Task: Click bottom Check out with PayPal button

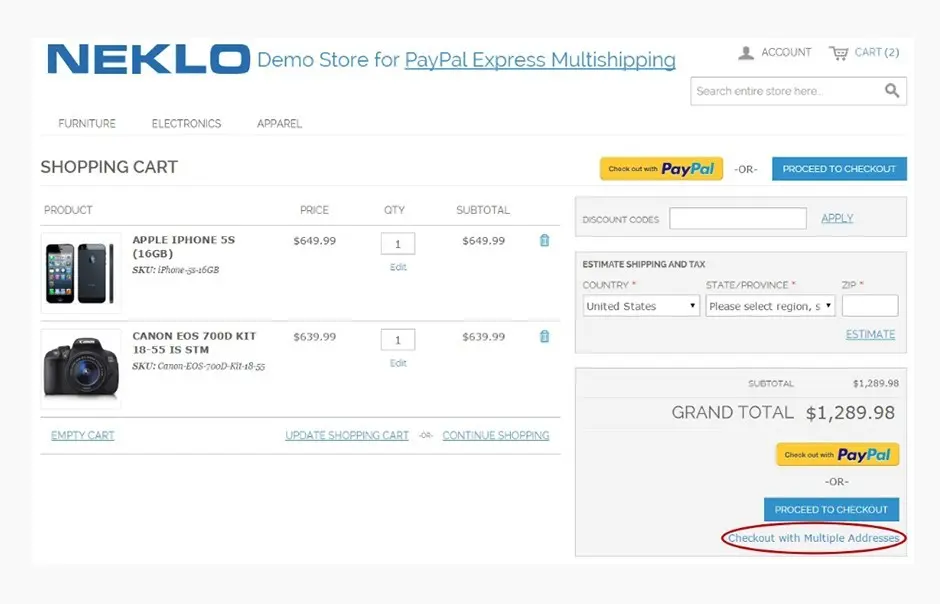Action: point(837,455)
